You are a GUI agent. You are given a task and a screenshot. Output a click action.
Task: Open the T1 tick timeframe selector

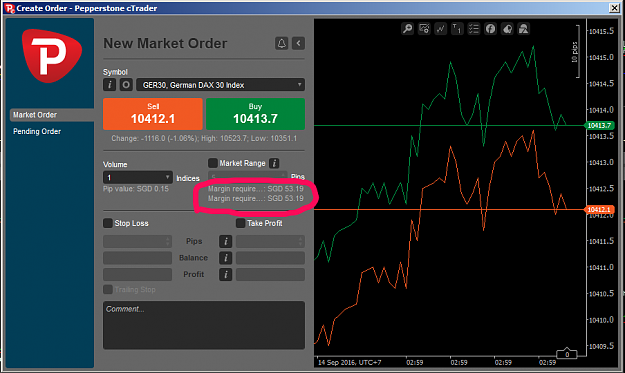tap(457, 29)
